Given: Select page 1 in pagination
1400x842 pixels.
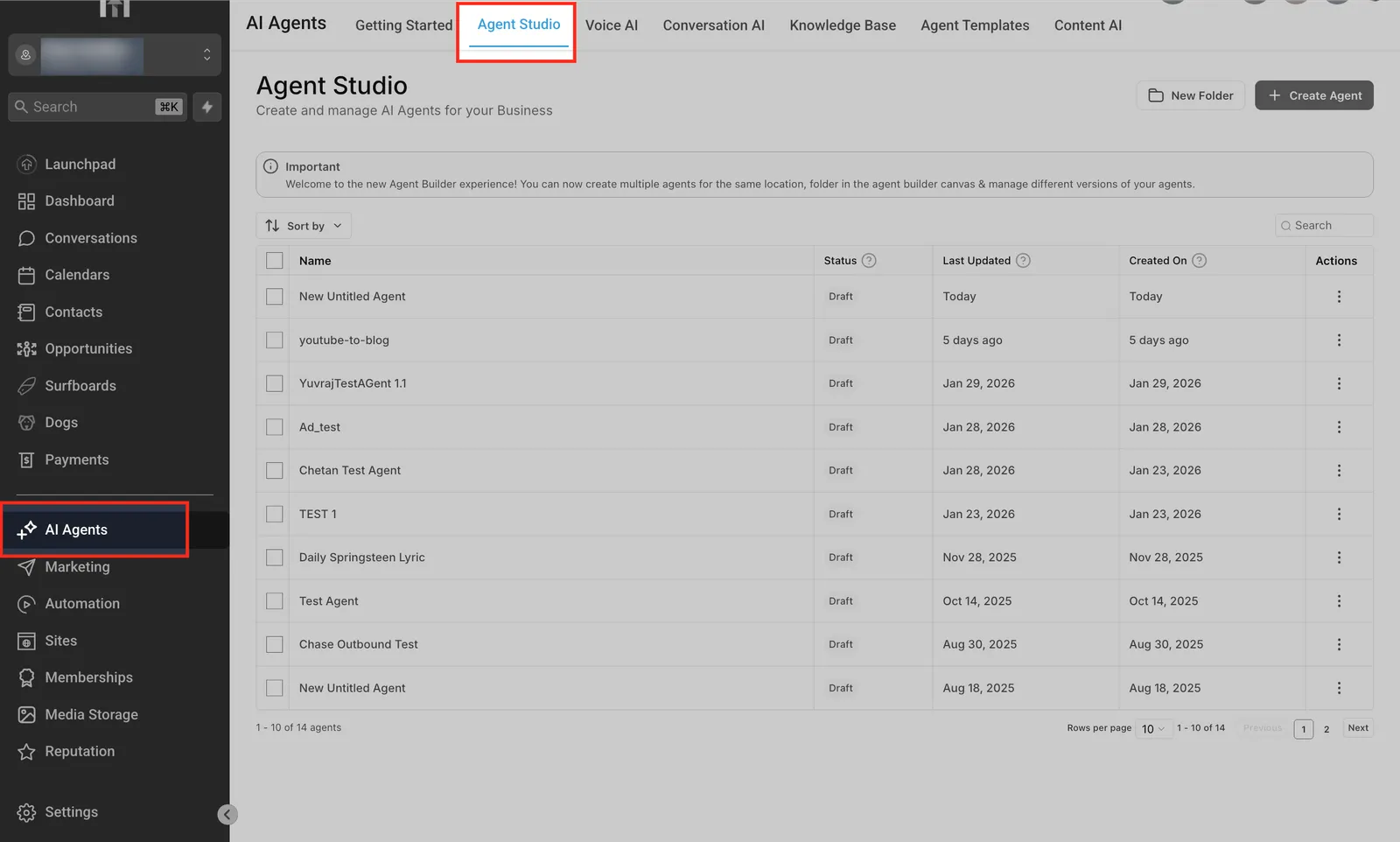Looking at the screenshot, I should [x=1304, y=729].
